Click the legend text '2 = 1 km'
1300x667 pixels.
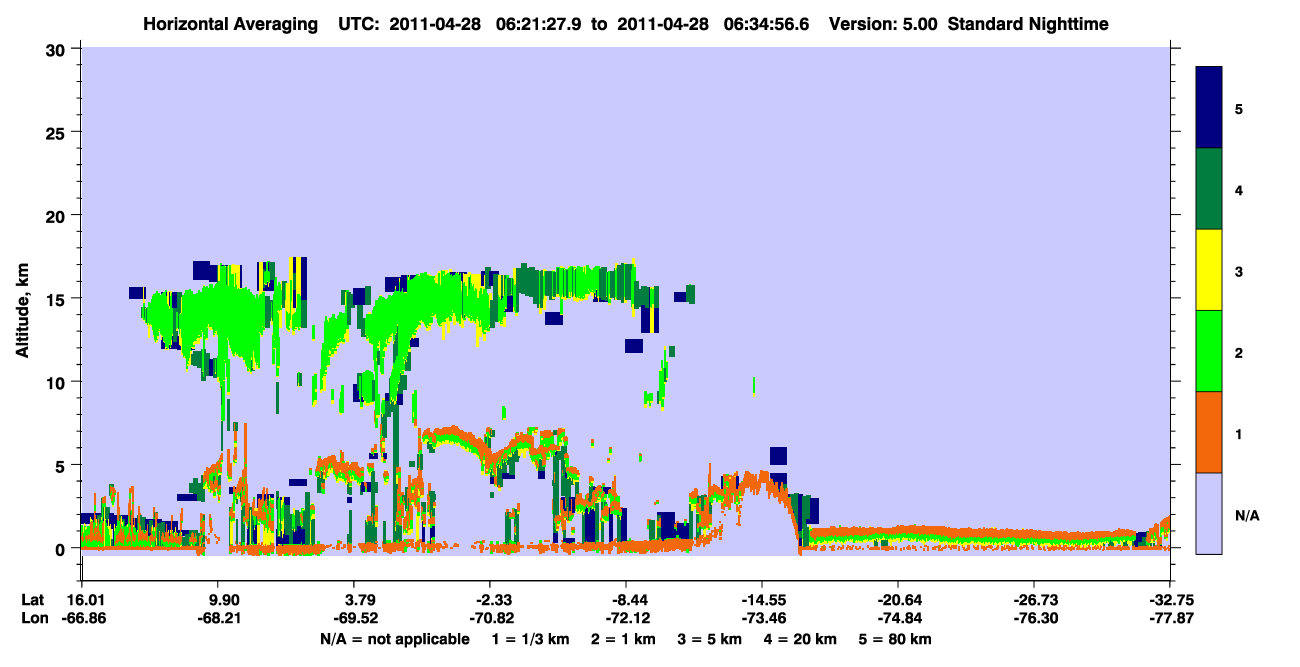(x=623, y=639)
